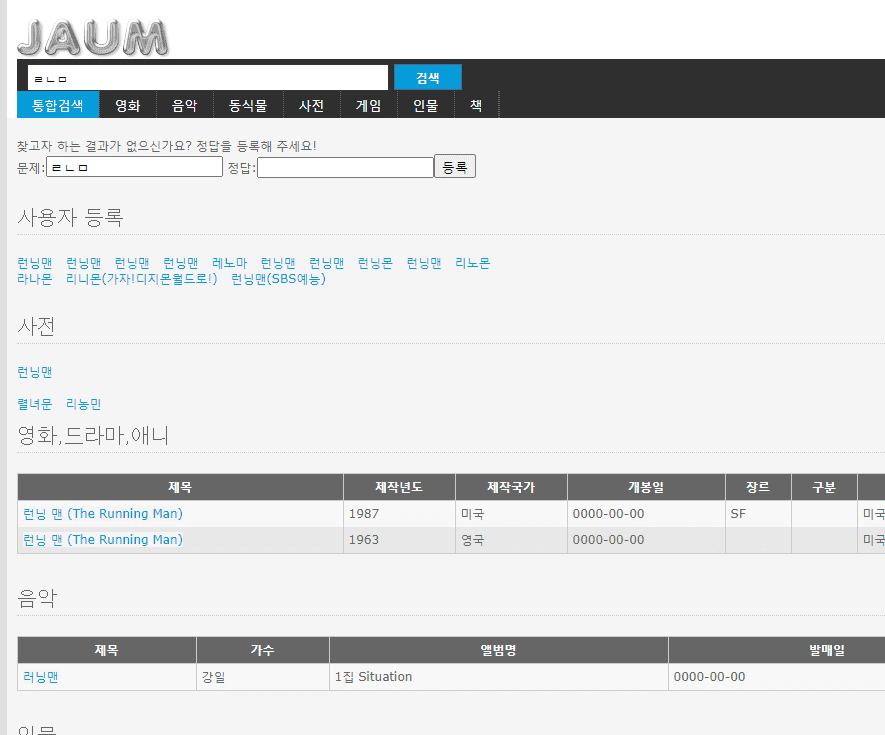The width and height of the screenshot is (885, 735).
Task: Click the 1987 year cell
Action: (x=399, y=514)
